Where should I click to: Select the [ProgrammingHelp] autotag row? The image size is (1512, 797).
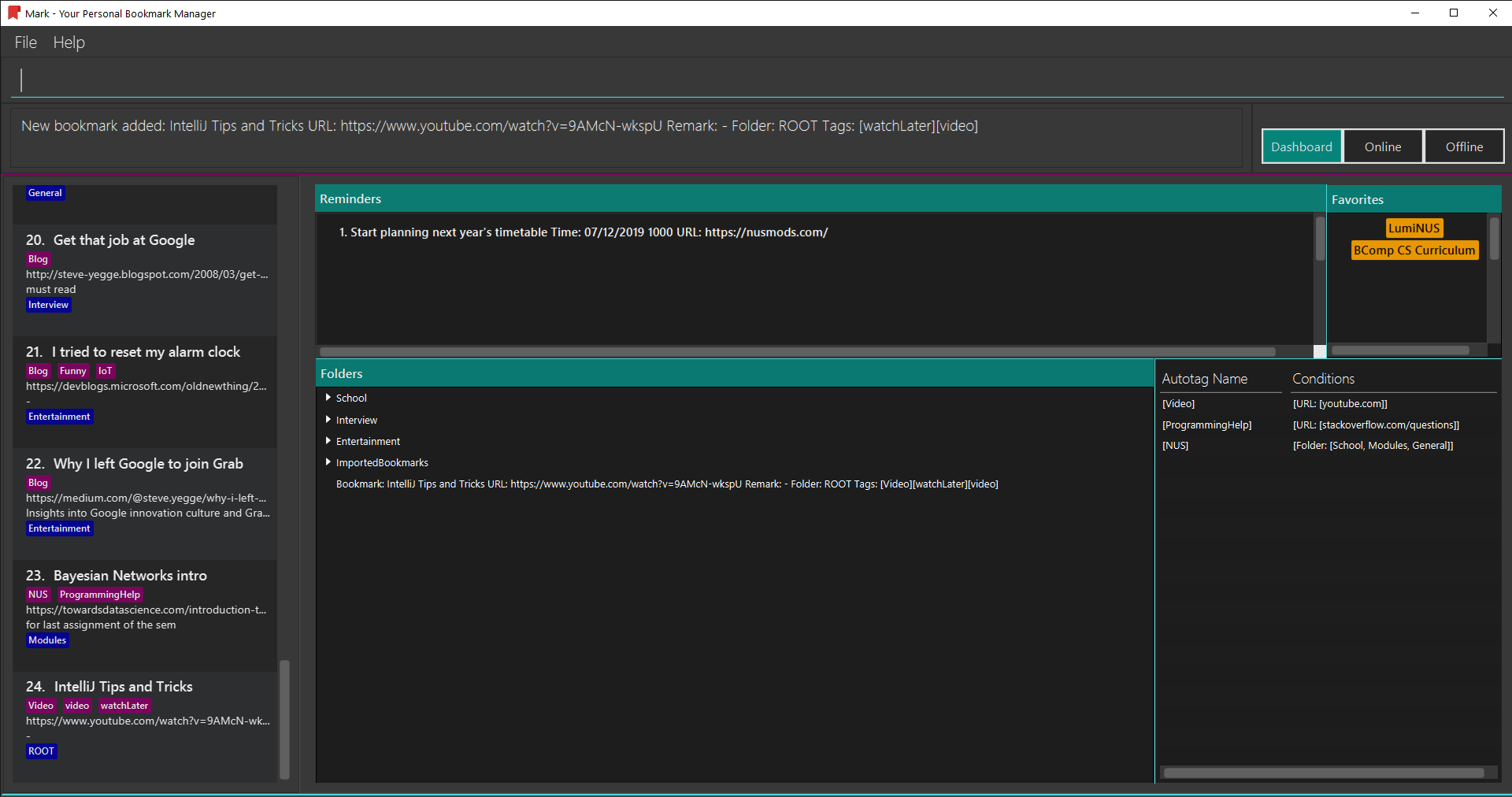point(1207,425)
